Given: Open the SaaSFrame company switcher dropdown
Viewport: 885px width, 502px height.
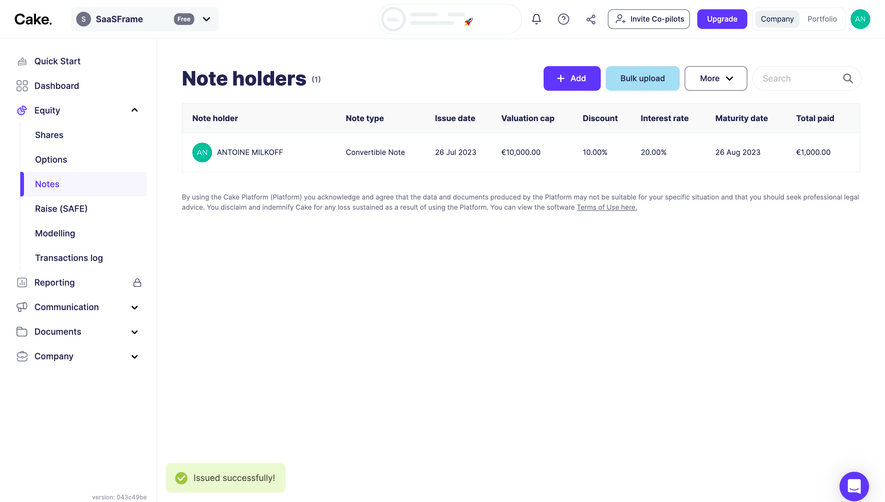Looking at the screenshot, I should coord(145,19).
